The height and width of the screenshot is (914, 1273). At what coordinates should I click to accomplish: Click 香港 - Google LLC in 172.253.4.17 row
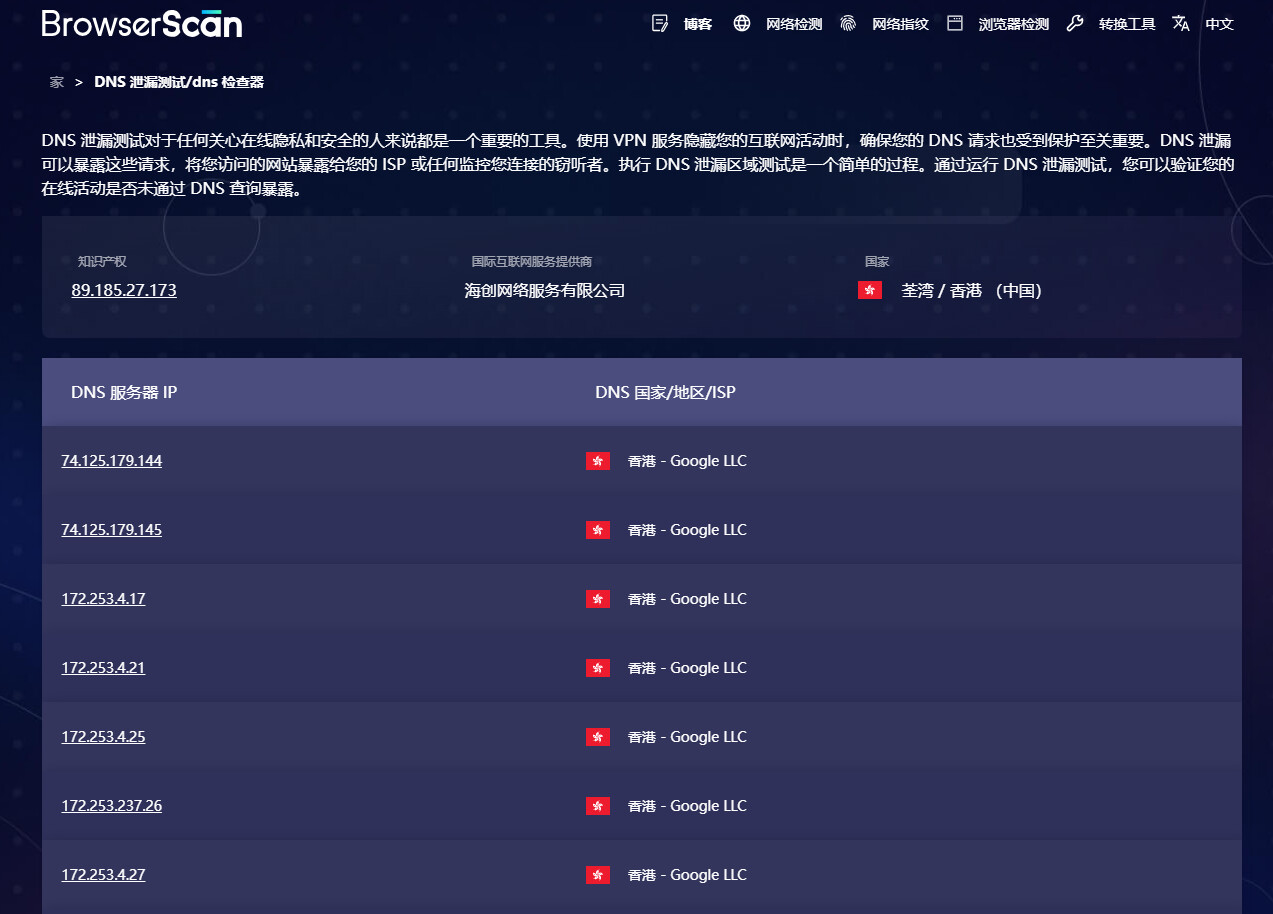pos(687,599)
